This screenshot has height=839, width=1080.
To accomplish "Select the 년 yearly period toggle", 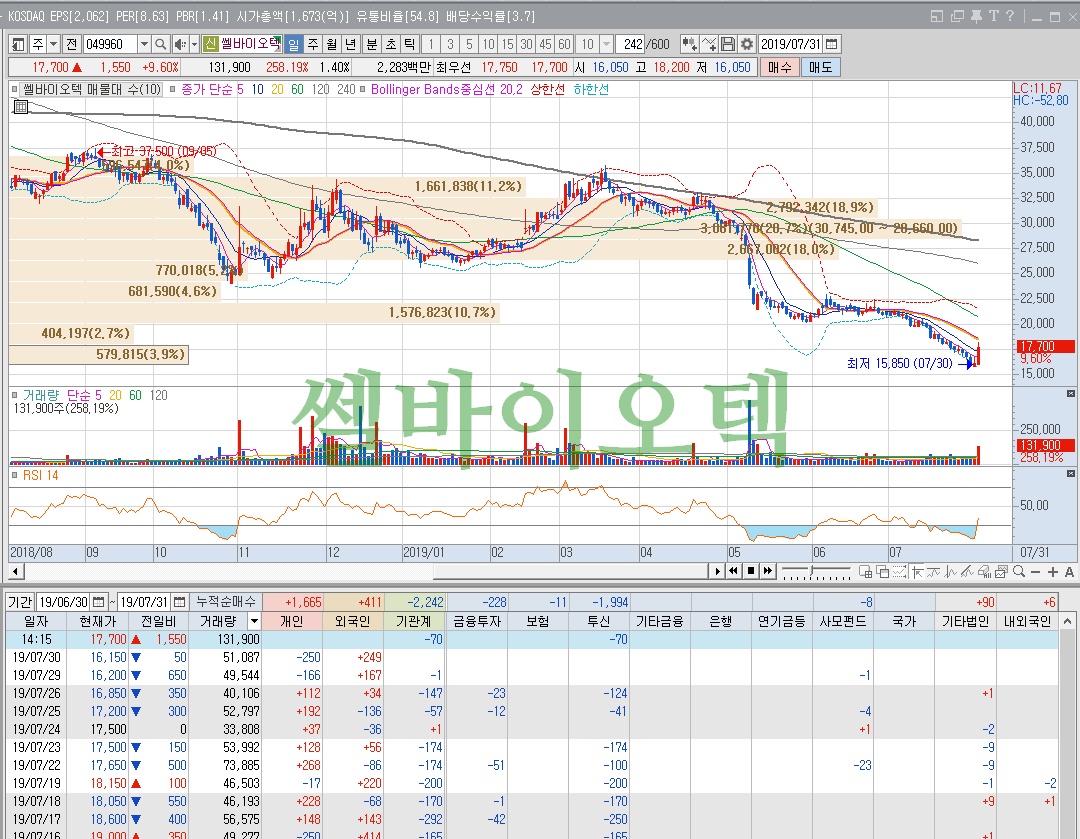I will (x=351, y=44).
